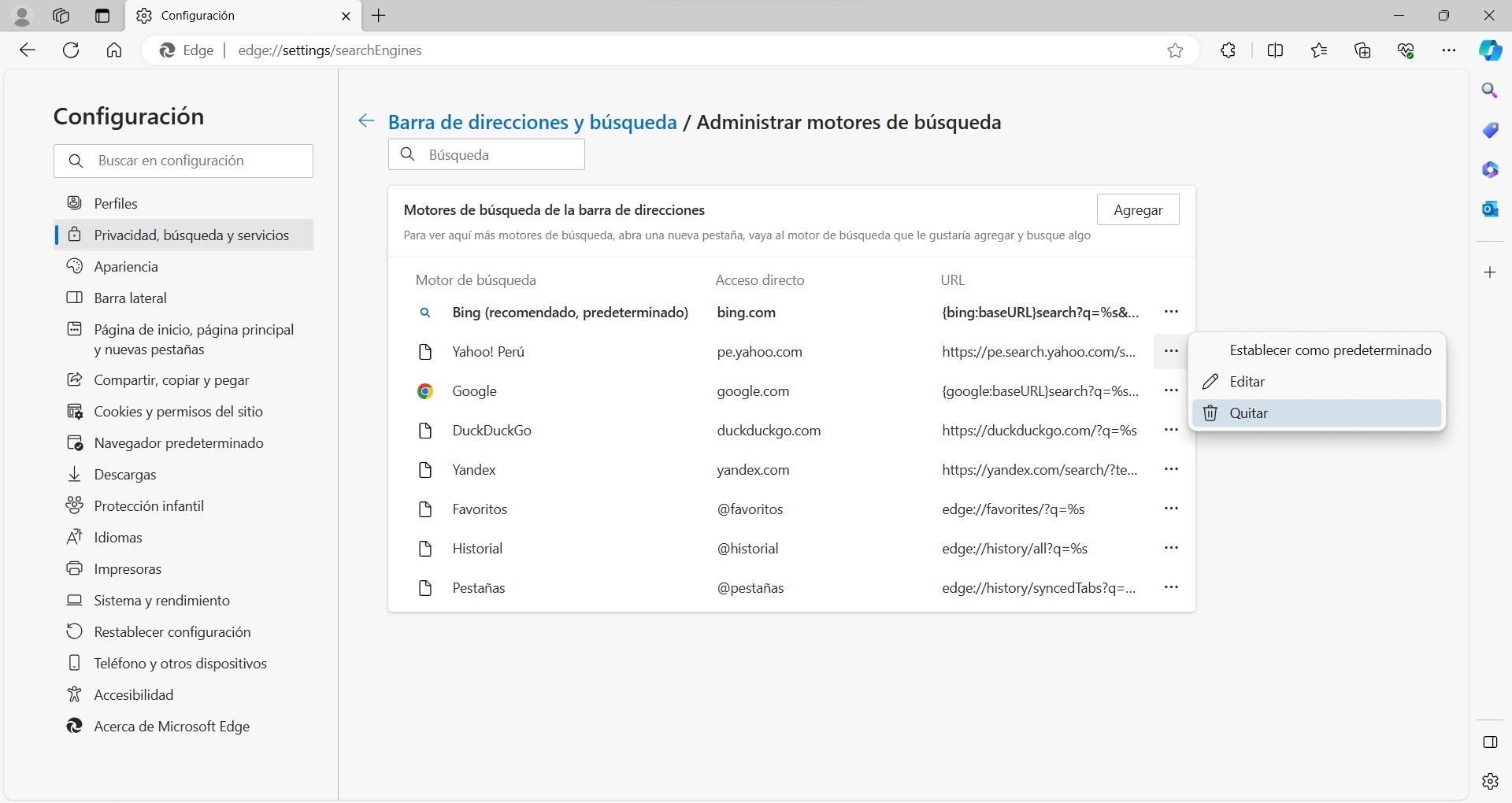
Task: Follow Barra de direcciones y búsqueda link
Action: point(532,122)
